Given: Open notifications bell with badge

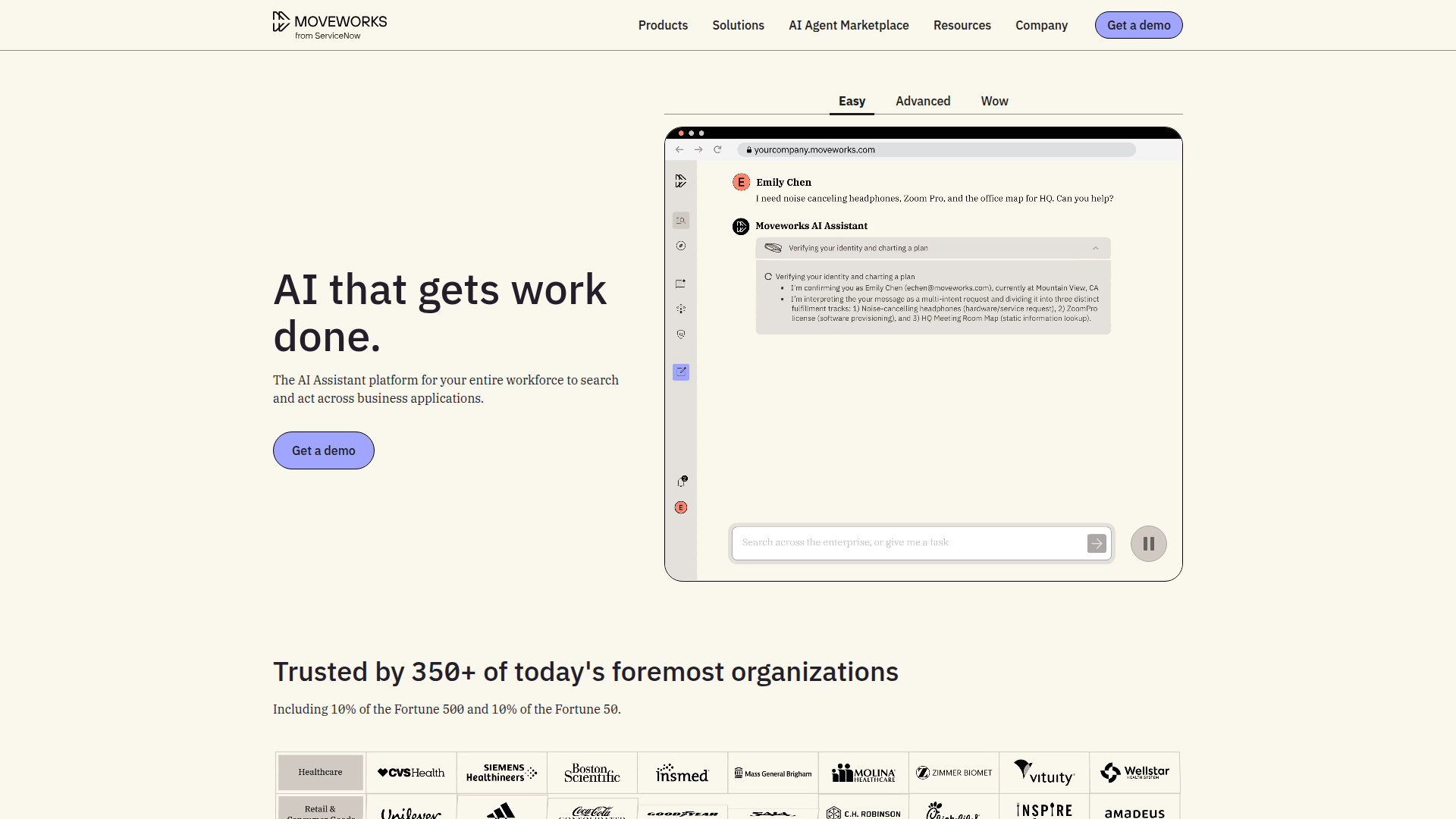Looking at the screenshot, I should 682,480.
